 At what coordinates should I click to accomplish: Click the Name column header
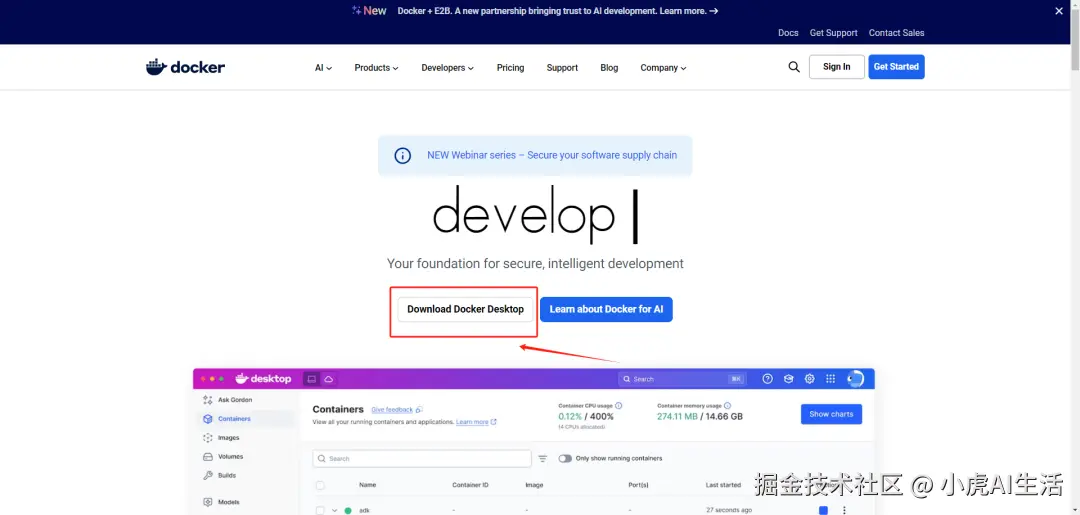[x=368, y=485]
